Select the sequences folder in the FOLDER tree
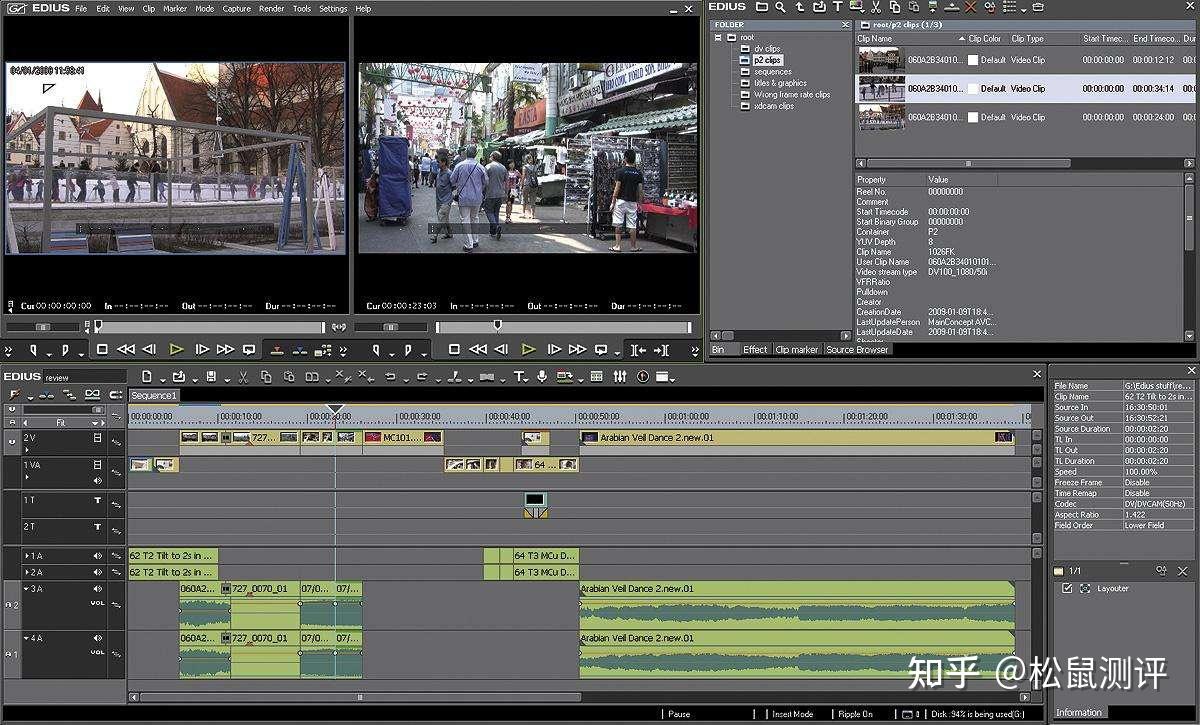This screenshot has height=725, width=1200. coord(775,71)
